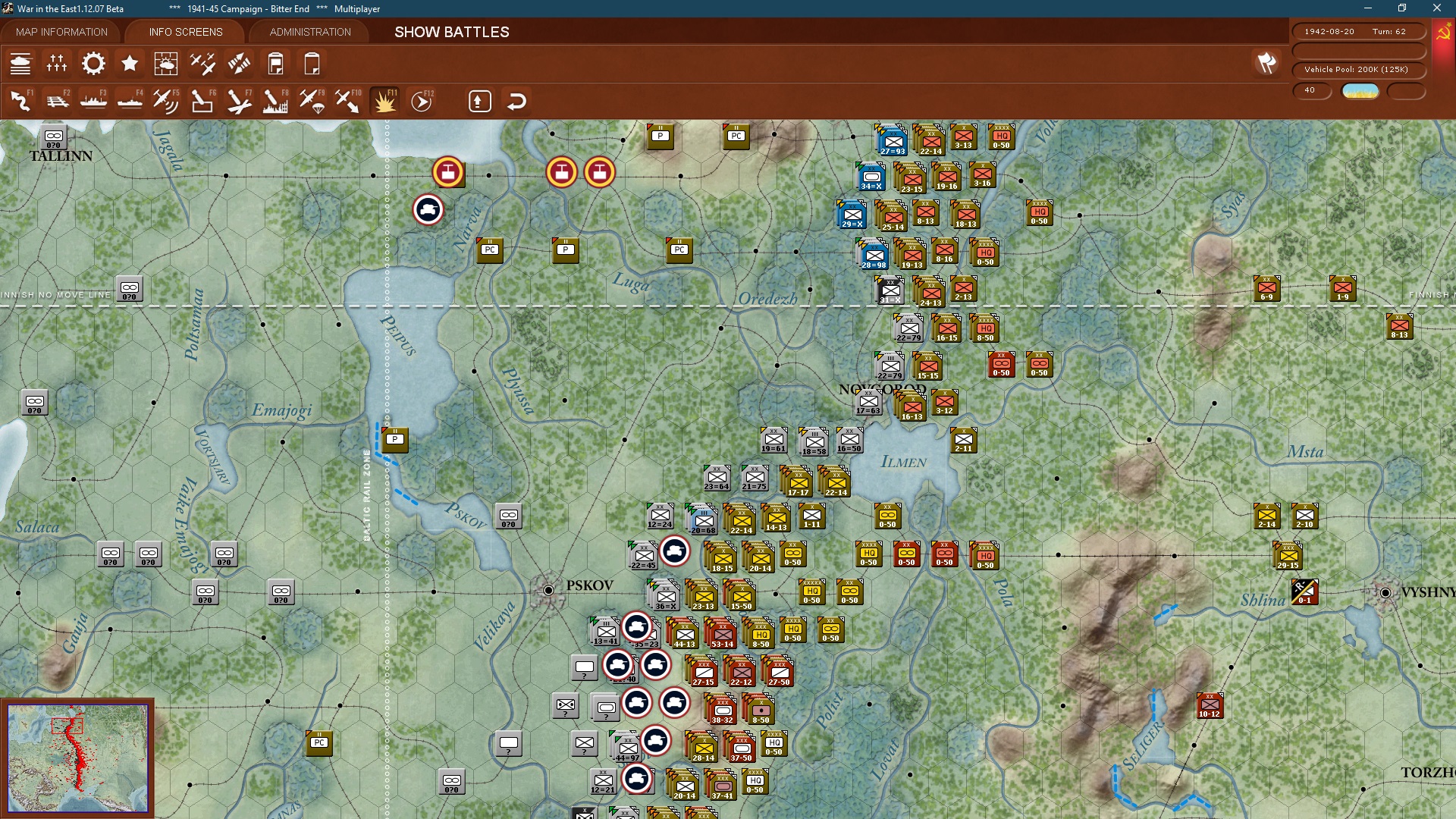Open the MAP INFORMATION tab
The height and width of the screenshot is (819, 1456).
(x=61, y=32)
